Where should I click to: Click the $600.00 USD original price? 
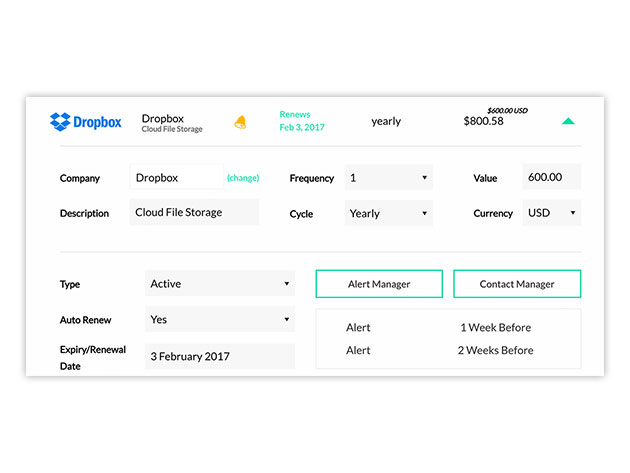tap(507, 110)
